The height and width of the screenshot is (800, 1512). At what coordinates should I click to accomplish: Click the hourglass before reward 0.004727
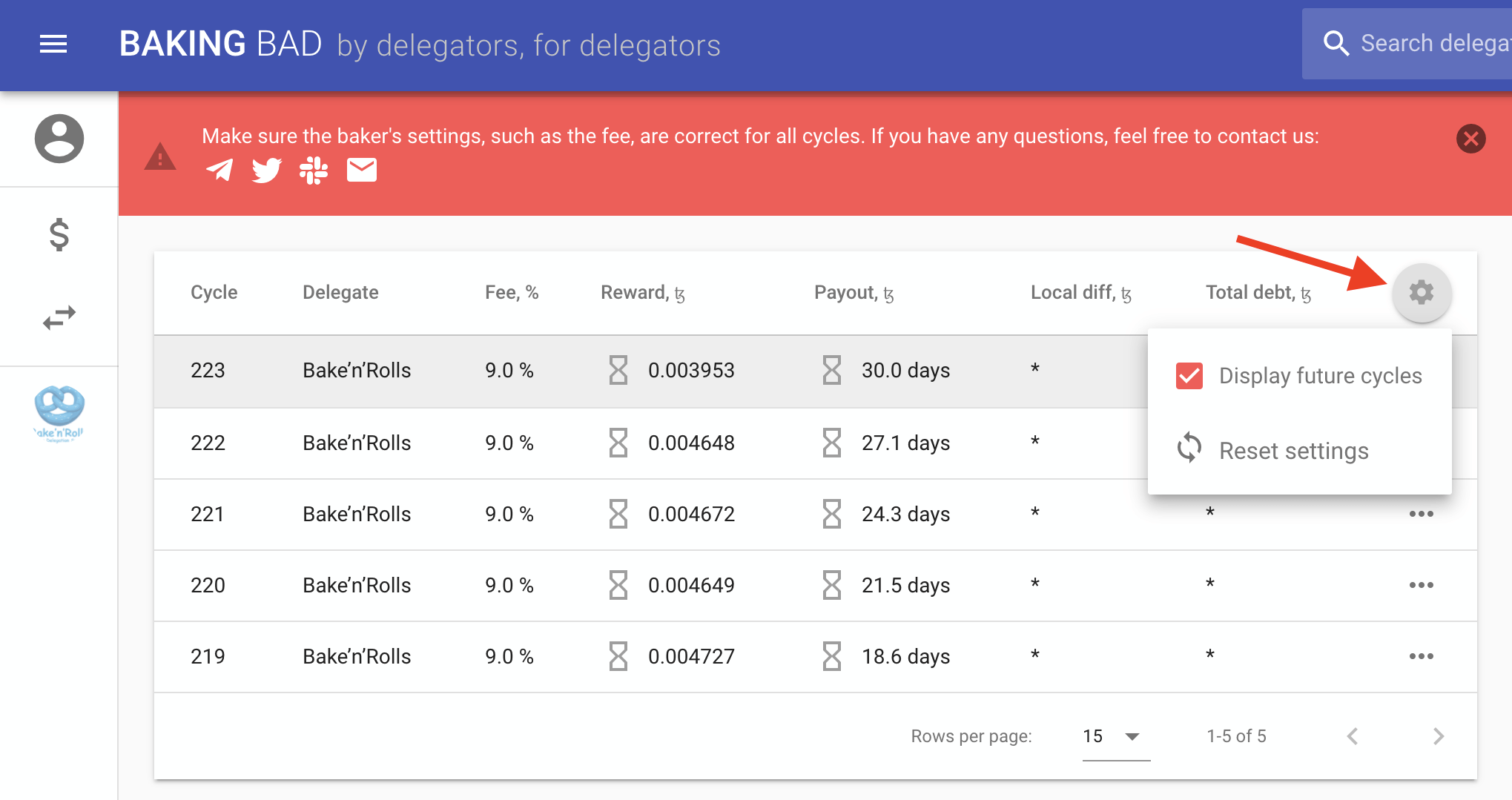(618, 656)
